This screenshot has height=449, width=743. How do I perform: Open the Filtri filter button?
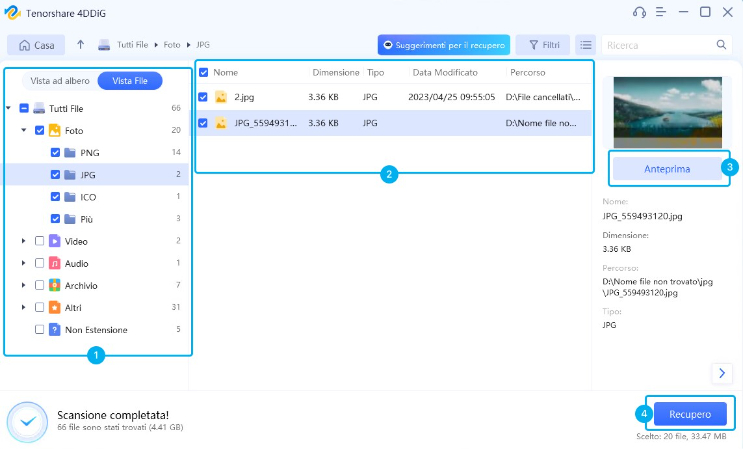pyautogui.click(x=544, y=45)
